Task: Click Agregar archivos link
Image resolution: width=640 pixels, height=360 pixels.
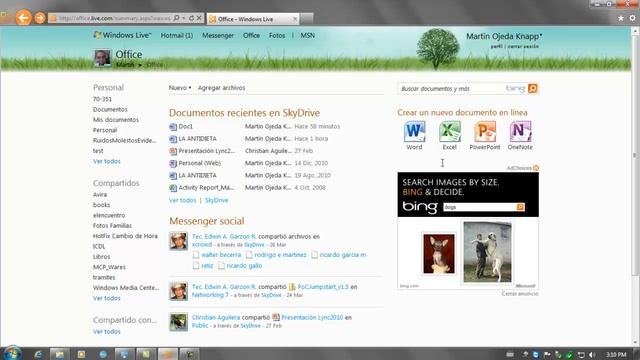Action: [221, 88]
